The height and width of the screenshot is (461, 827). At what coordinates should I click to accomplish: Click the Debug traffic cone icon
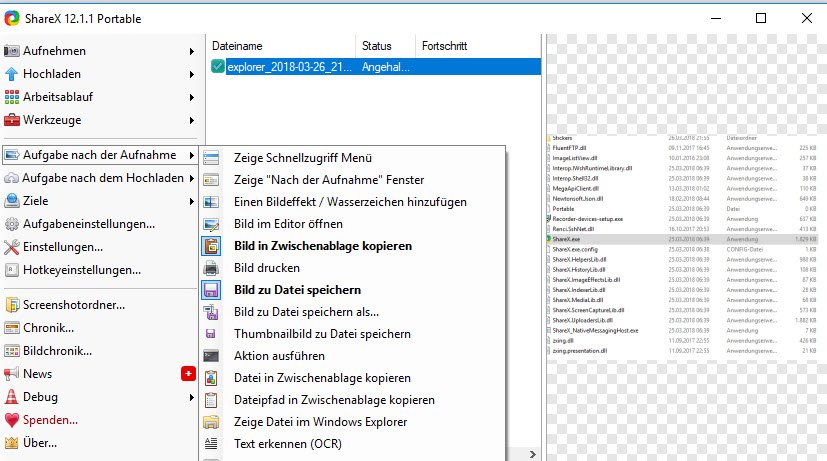click(x=12, y=397)
